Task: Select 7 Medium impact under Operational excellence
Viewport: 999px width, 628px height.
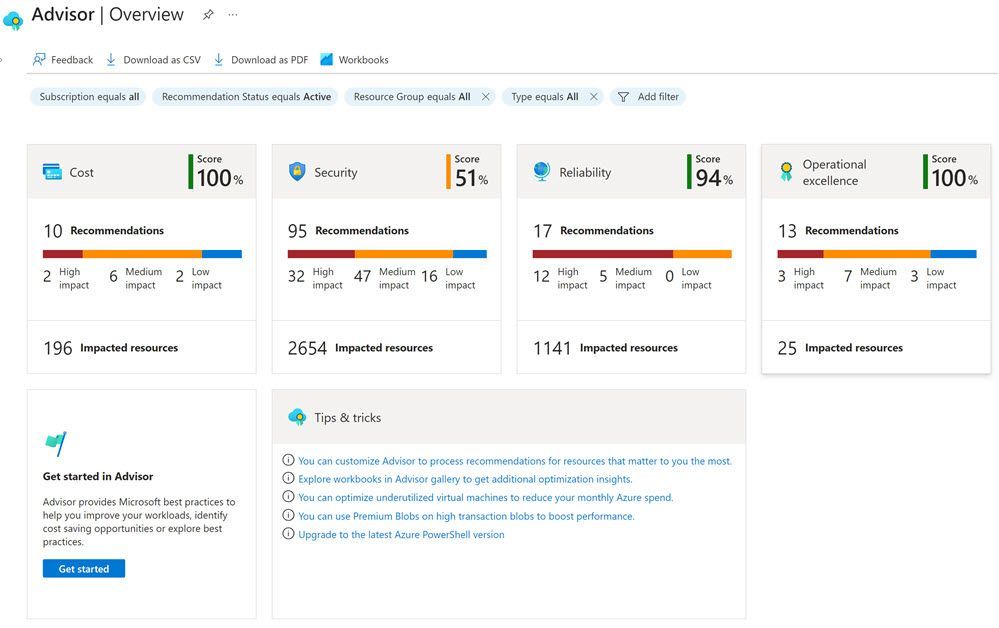Action: point(870,278)
